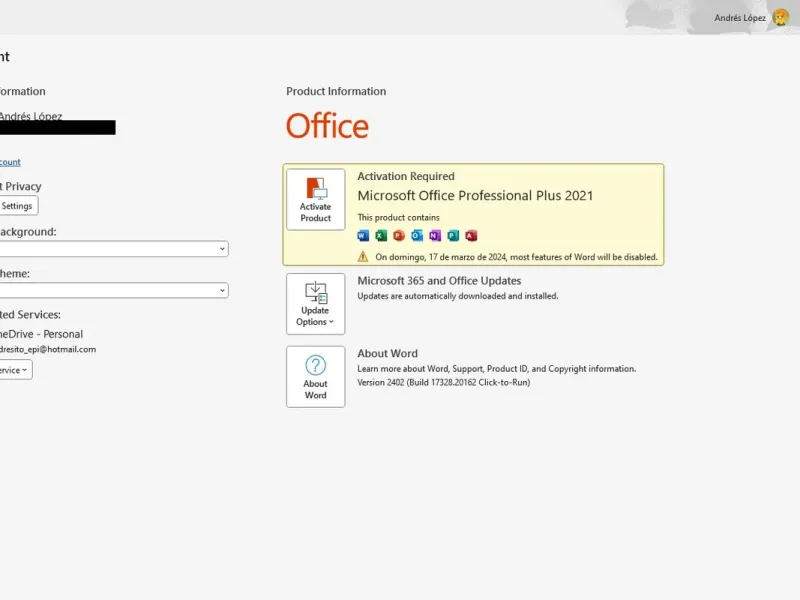This screenshot has height=600, width=800.
Task: Click the OneDrive - Personal entry
Action: pyautogui.click(x=41, y=334)
